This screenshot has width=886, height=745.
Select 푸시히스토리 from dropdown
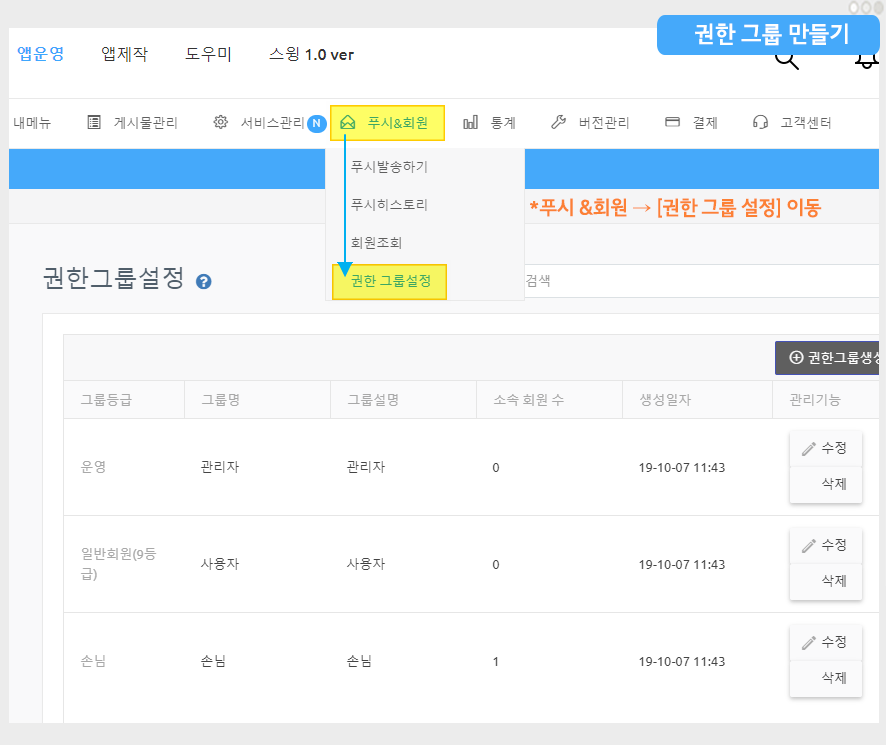pyautogui.click(x=389, y=204)
